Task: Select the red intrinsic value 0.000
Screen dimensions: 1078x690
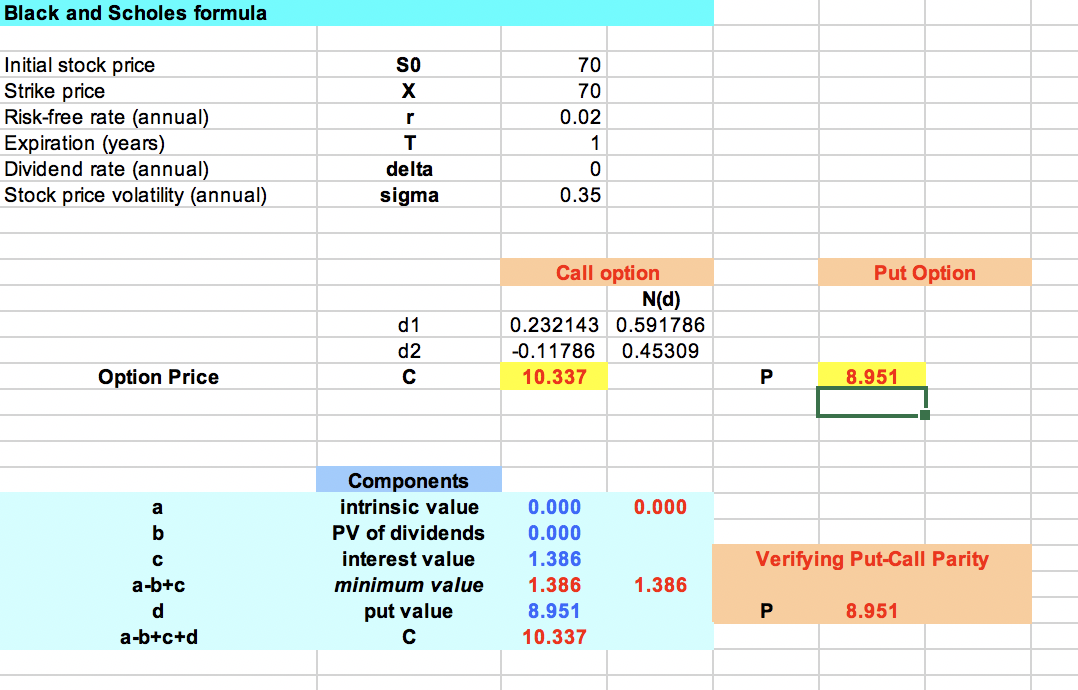Action: pyautogui.click(x=660, y=507)
